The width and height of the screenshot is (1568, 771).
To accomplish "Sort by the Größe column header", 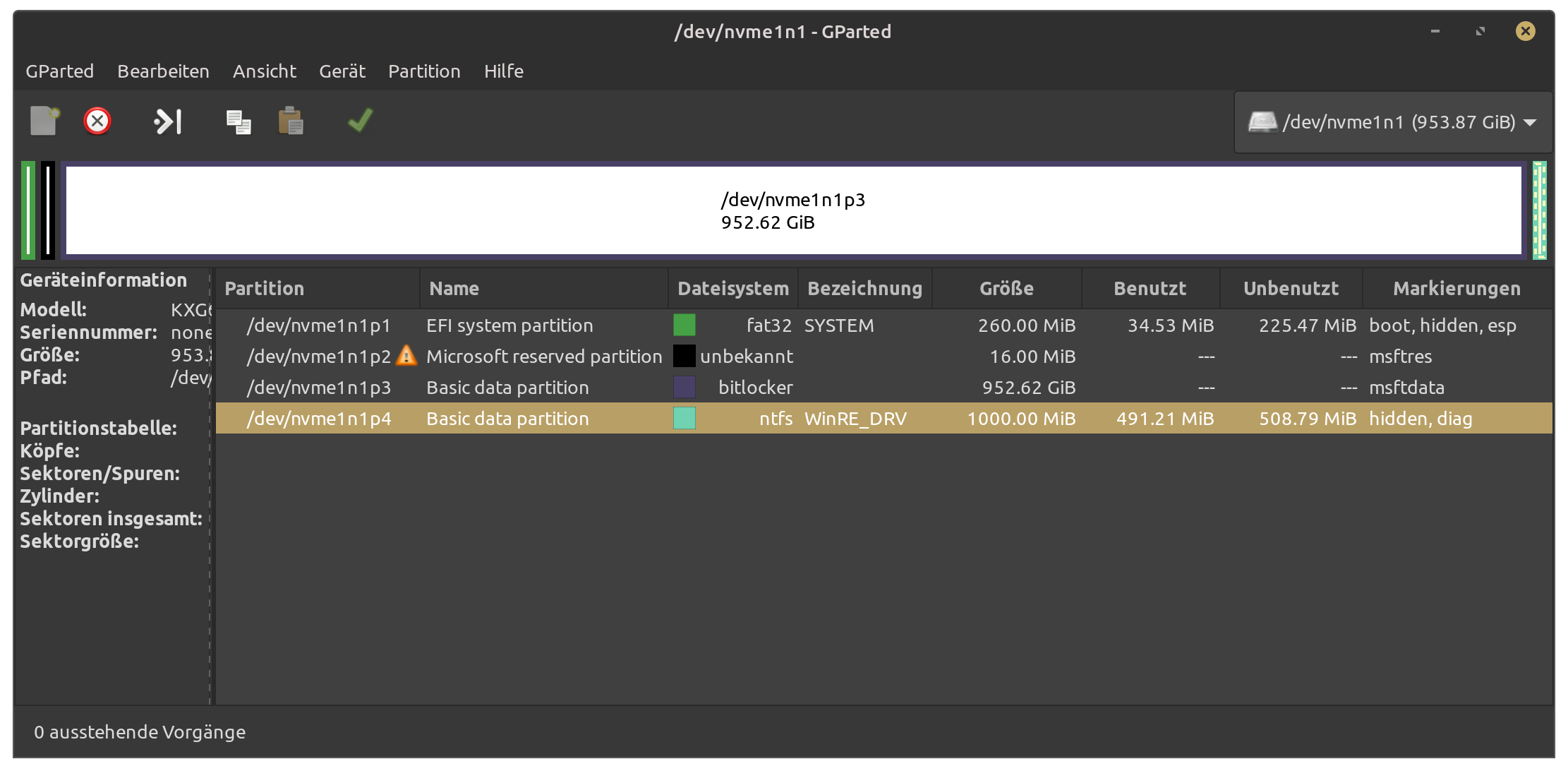I will (1006, 288).
